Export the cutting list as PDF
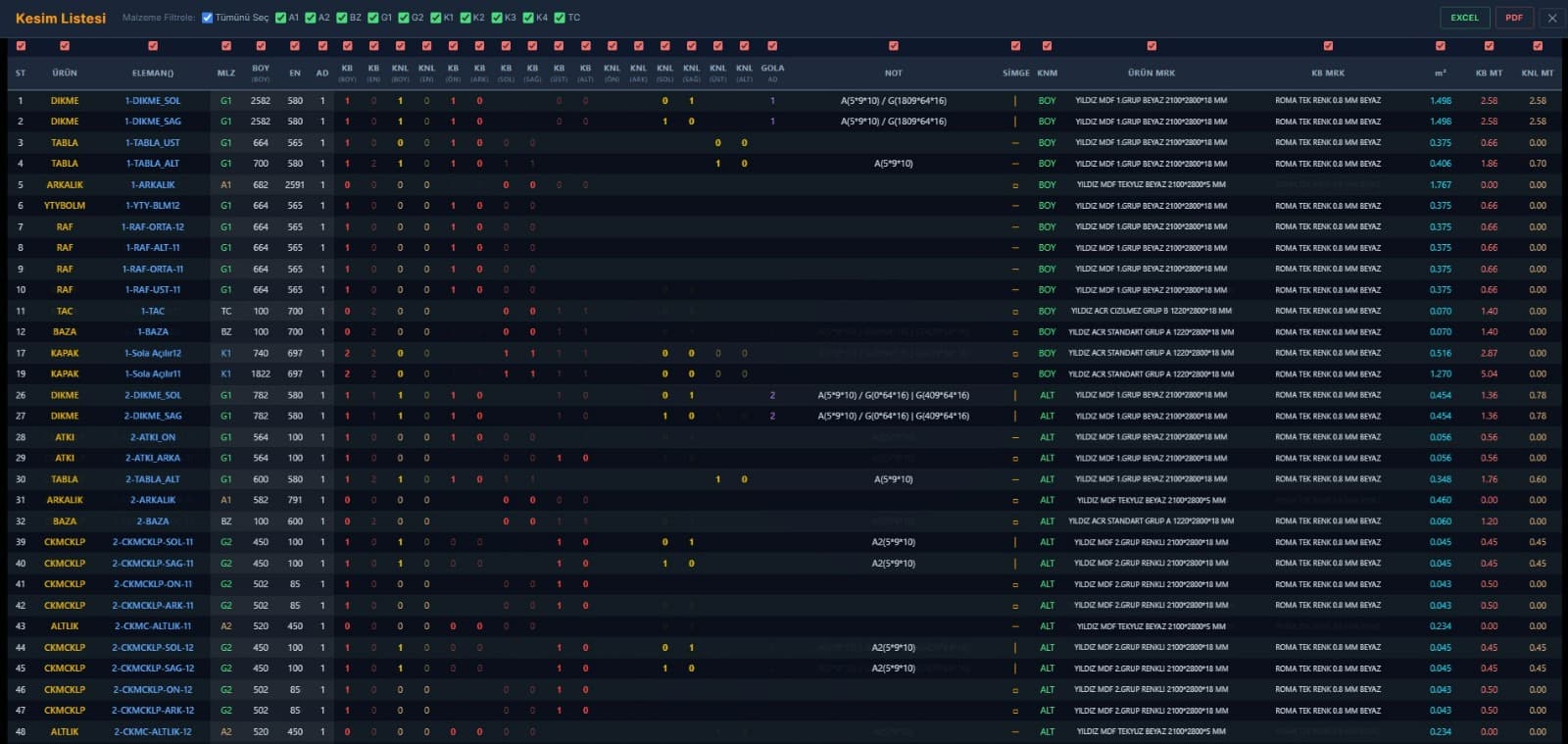Viewport: 1568px width, 744px height. pyautogui.click(x=1514, y=18)
